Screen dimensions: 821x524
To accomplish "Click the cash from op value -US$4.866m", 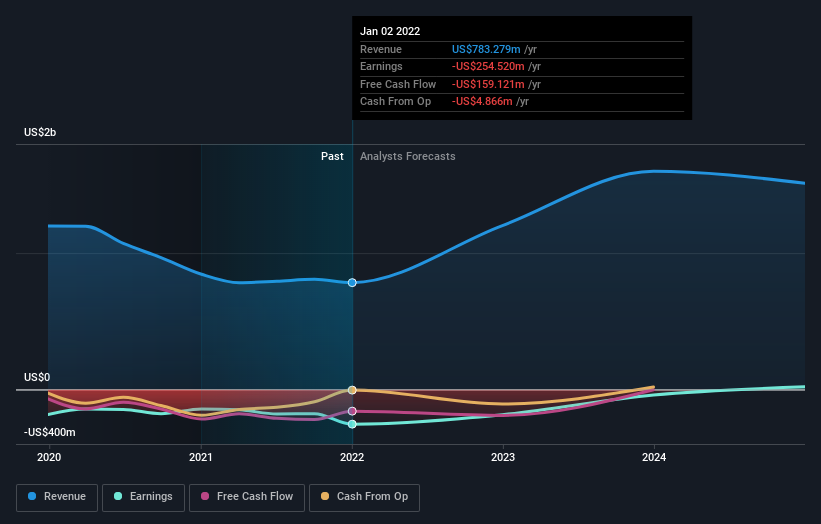I will pyautogui.click(x=482, y=102).
